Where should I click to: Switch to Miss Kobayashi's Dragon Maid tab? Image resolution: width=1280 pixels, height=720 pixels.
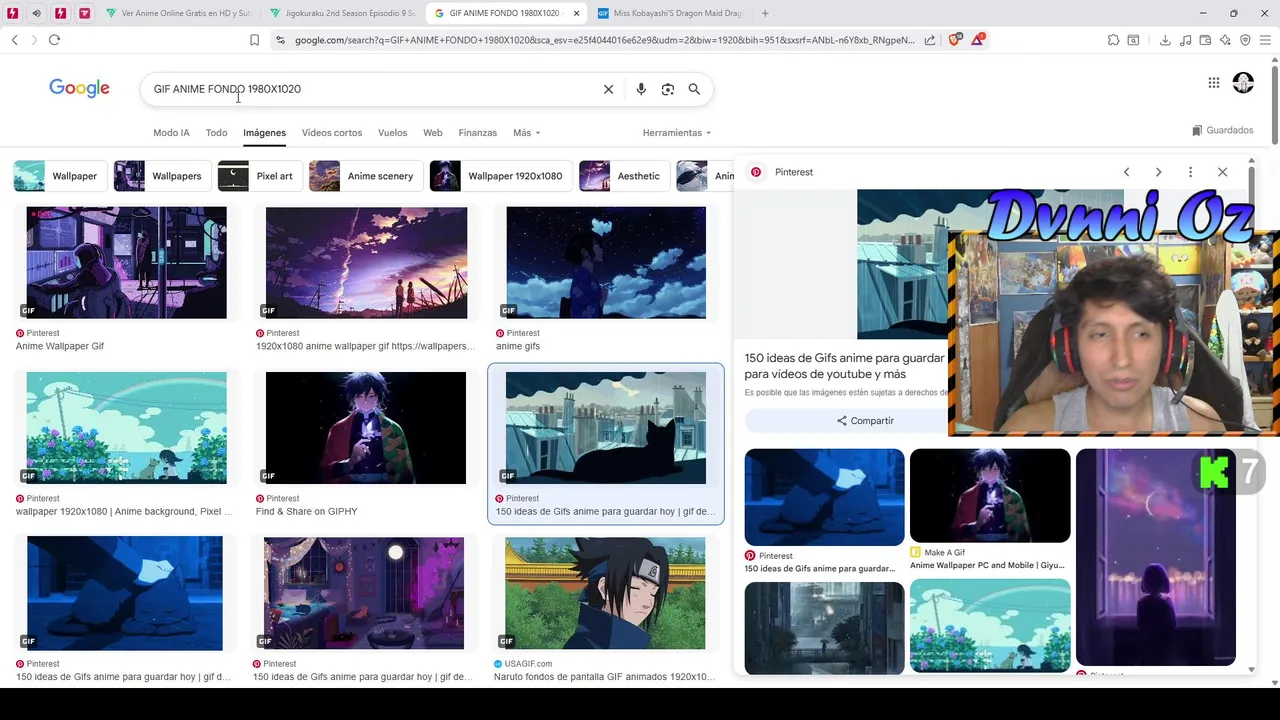(x=670, y=13)
